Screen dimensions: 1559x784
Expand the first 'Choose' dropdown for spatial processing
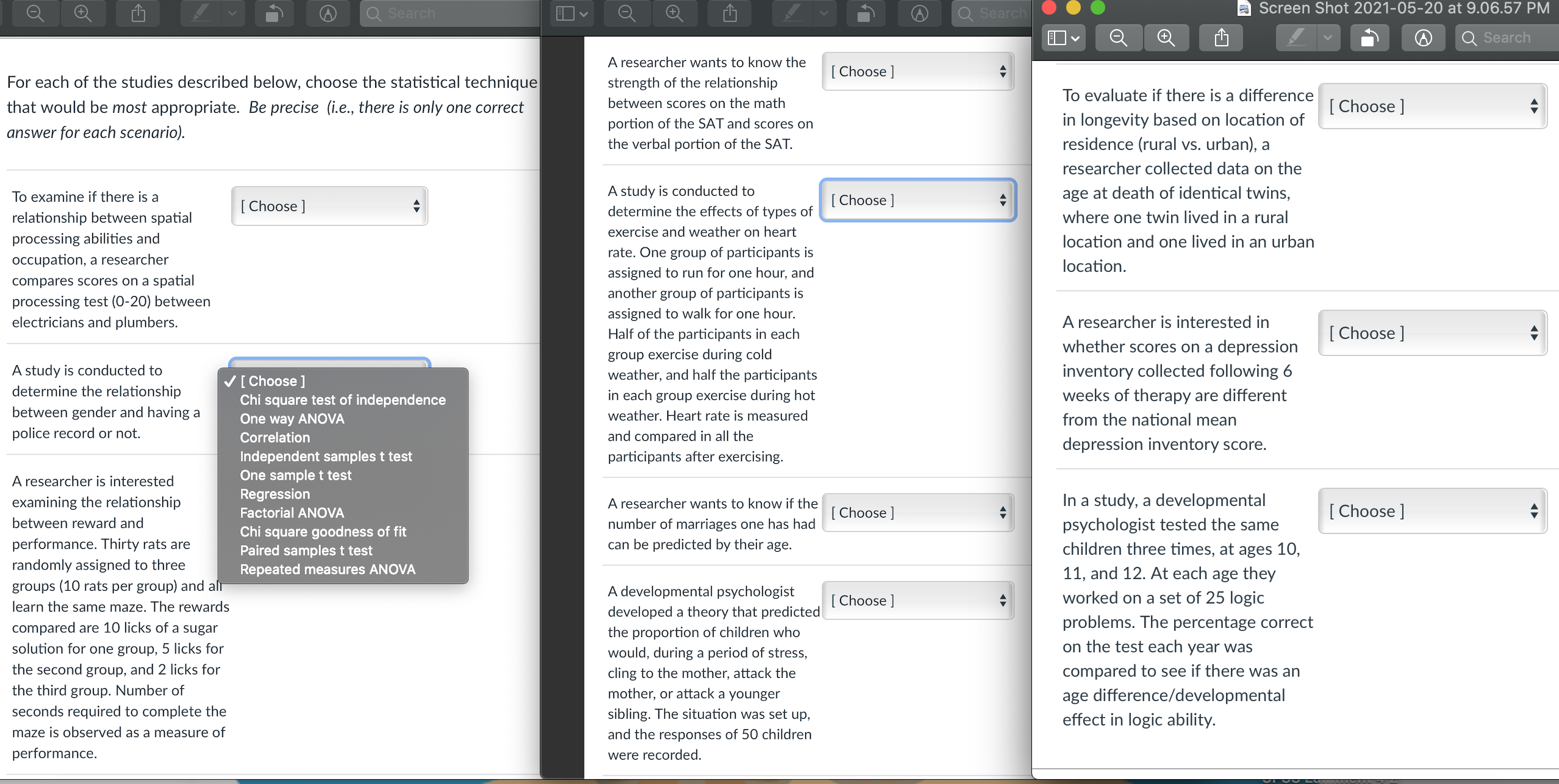[x=328, y=206]
